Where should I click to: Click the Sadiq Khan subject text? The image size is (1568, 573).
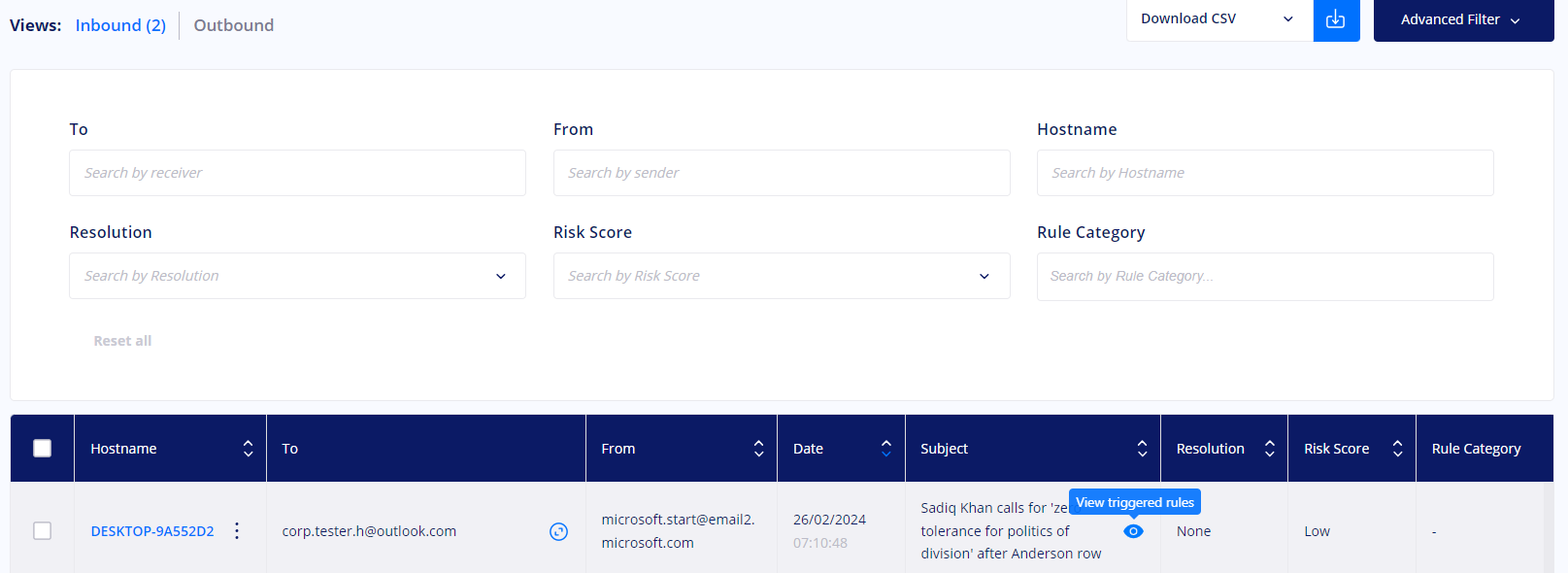click(x=1011, y=530)
